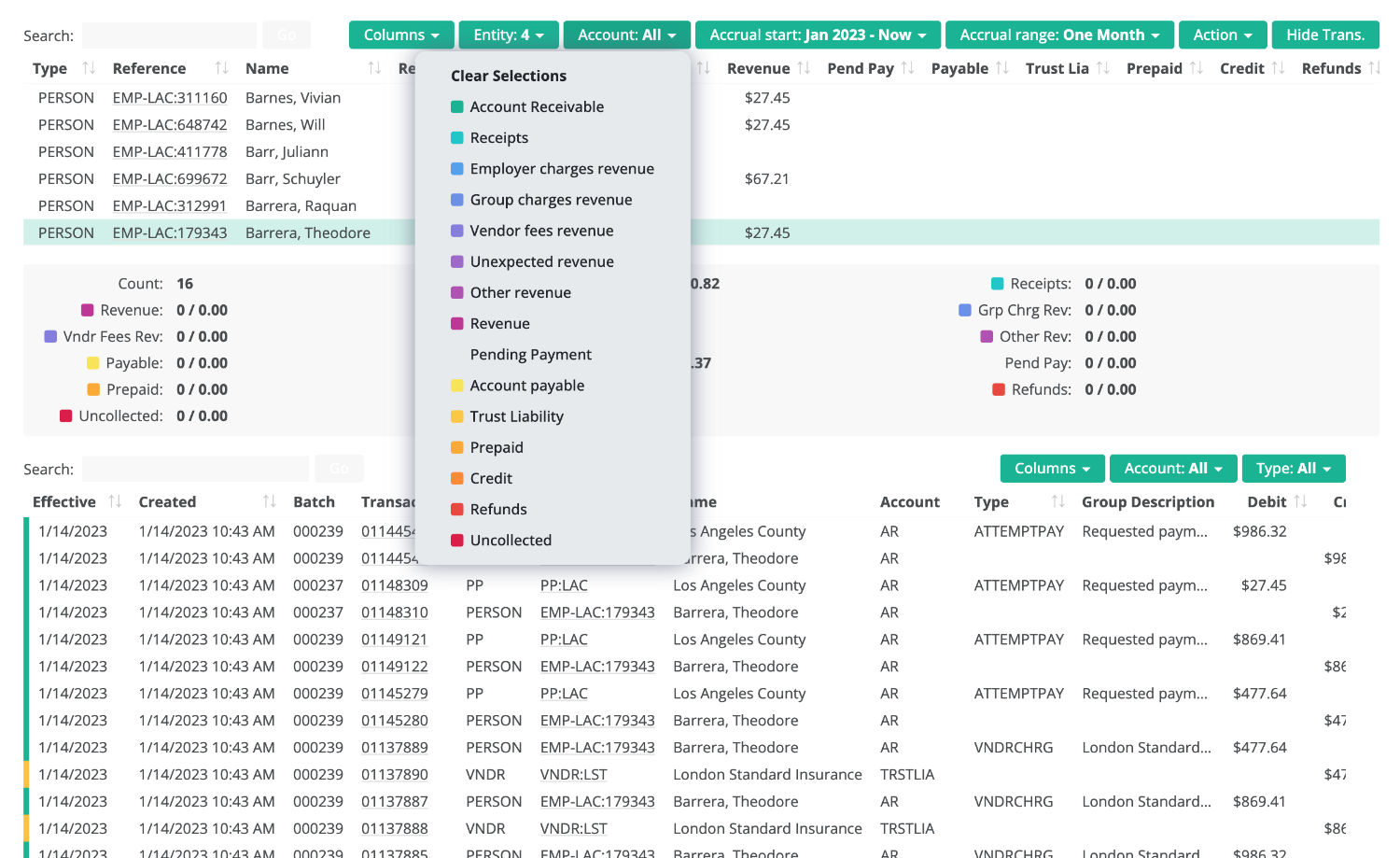Focus the transactions Search input field
This screenshot has height=858, width=1400.
[x=195, y=469]
